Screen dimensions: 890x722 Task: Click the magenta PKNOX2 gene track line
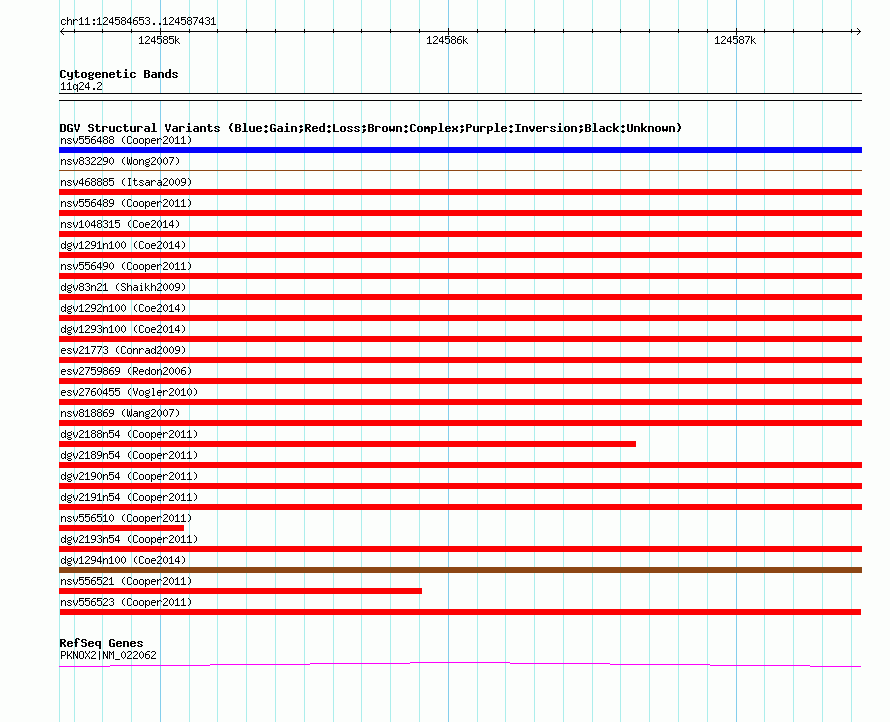460,664
